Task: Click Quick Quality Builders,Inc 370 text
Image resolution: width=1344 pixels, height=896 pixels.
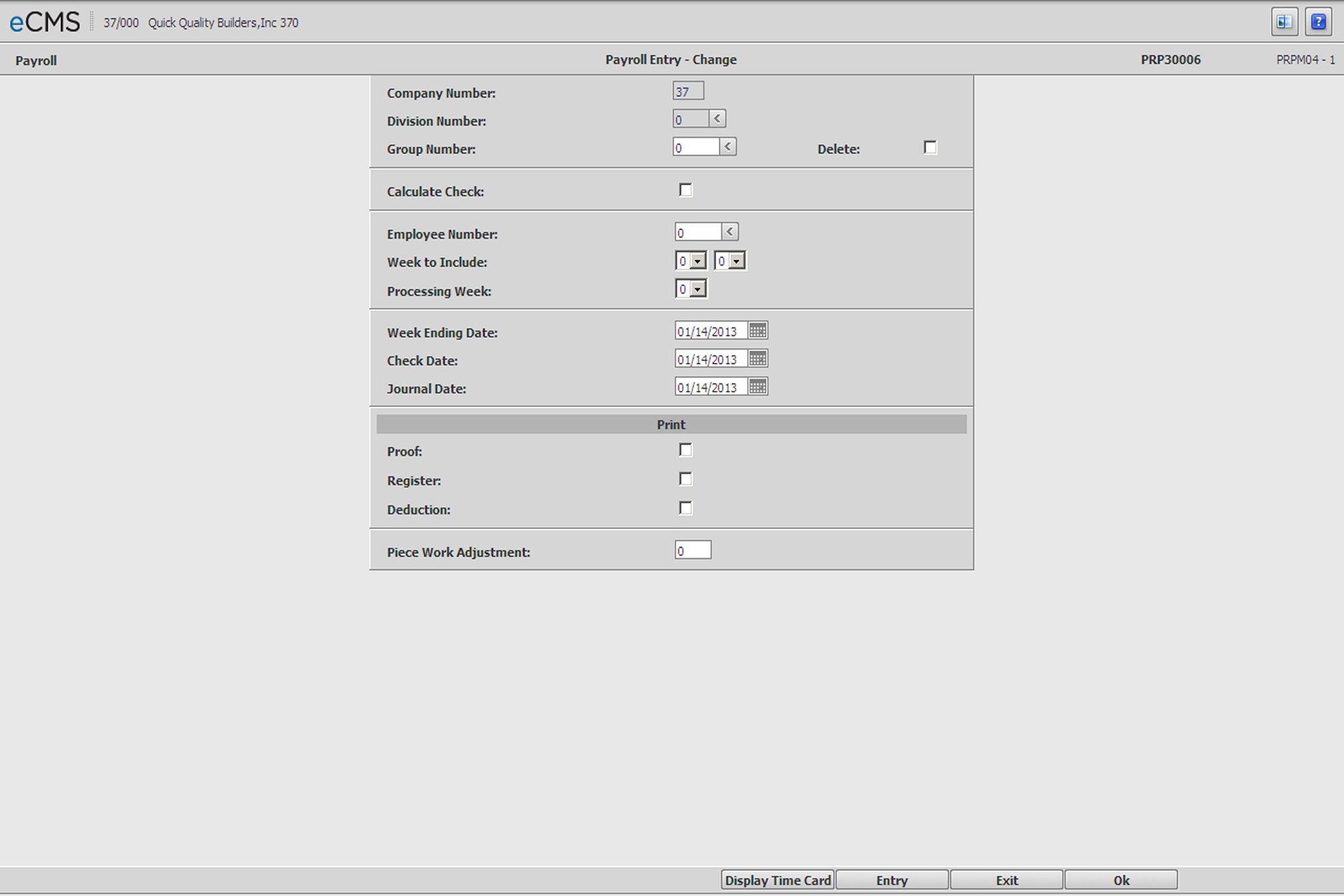Action: [x=223, y=23]
